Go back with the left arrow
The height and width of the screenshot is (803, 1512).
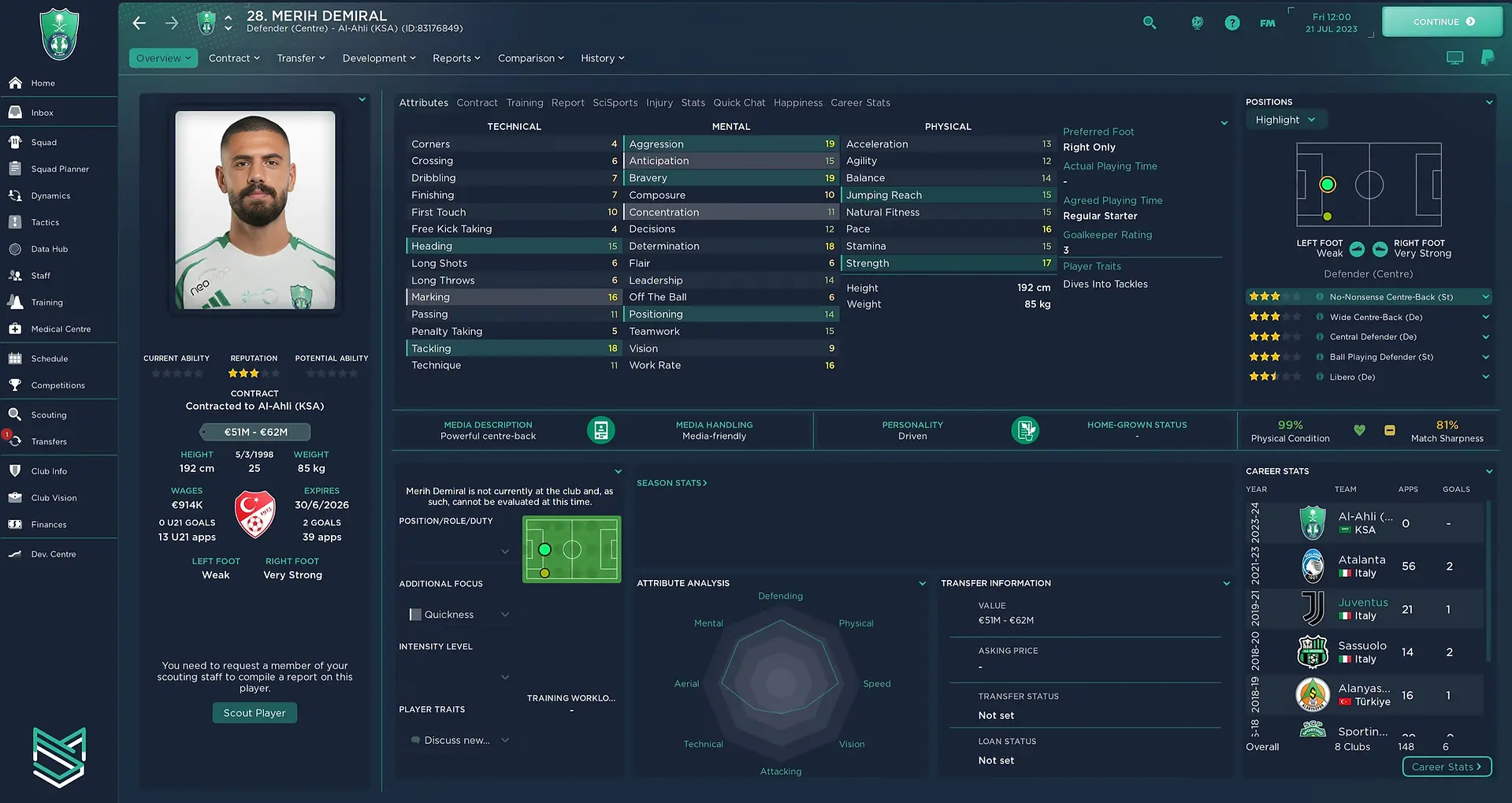pyautogui.click(x=139, y=23)
